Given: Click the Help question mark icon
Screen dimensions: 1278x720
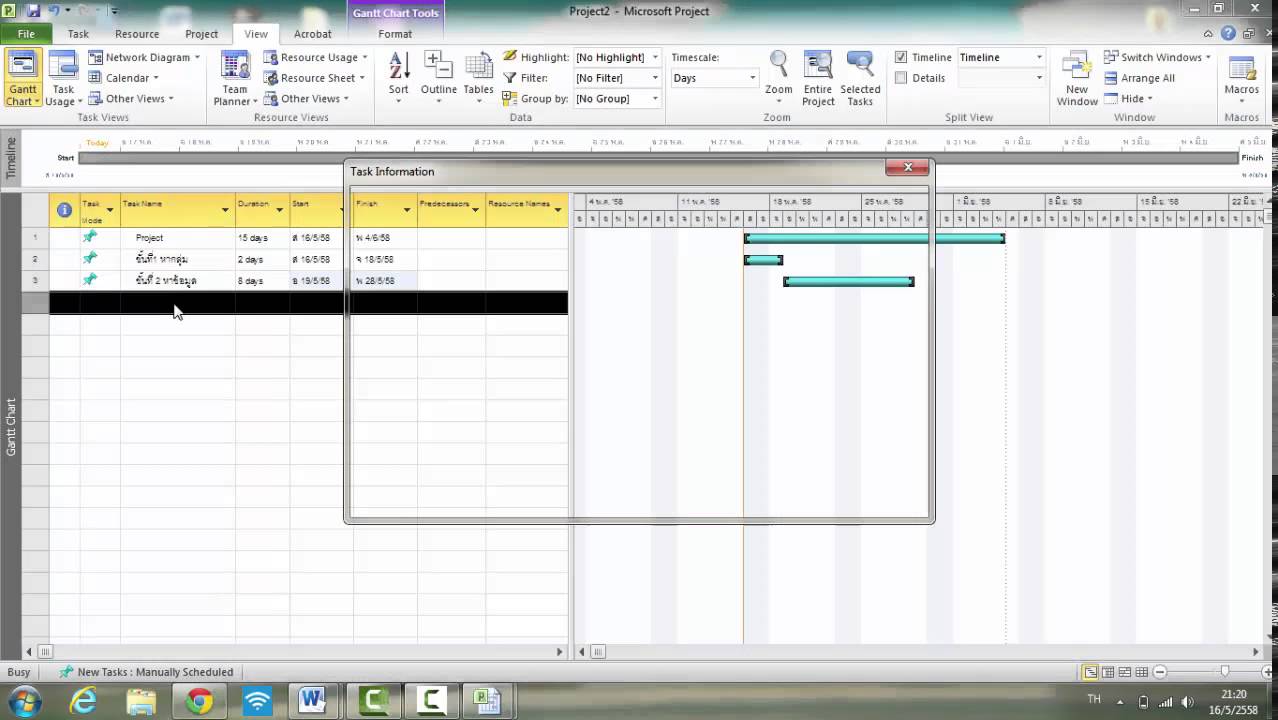Looking at the screenshot, I should click(x=1229, y=33).
